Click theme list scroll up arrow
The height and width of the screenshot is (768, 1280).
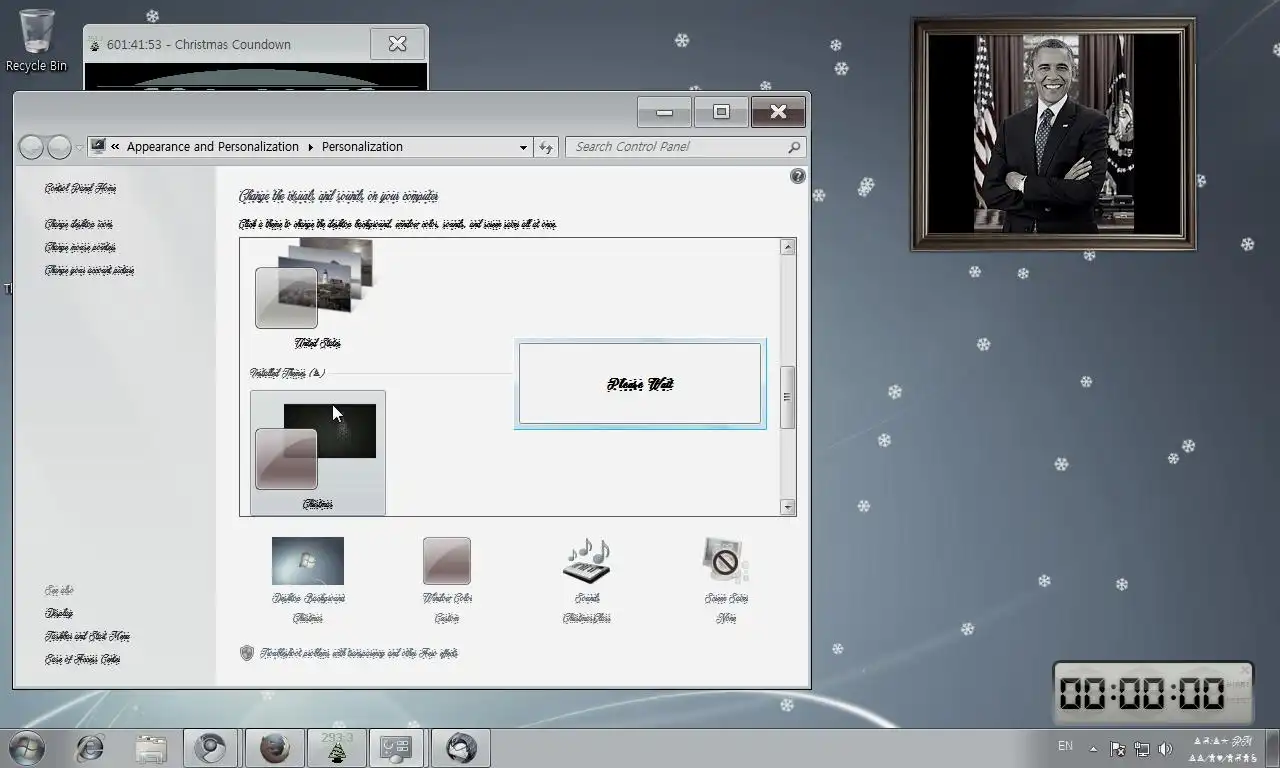click(788, 247)
